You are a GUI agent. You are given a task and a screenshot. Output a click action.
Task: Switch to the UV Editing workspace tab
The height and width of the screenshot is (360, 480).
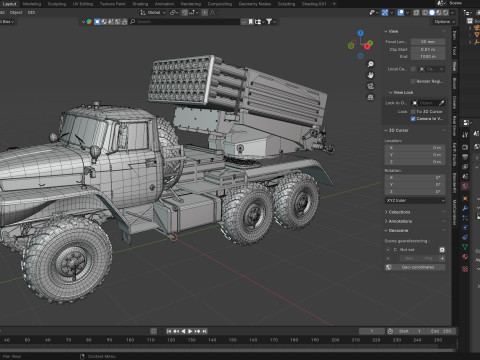(83, 4)
